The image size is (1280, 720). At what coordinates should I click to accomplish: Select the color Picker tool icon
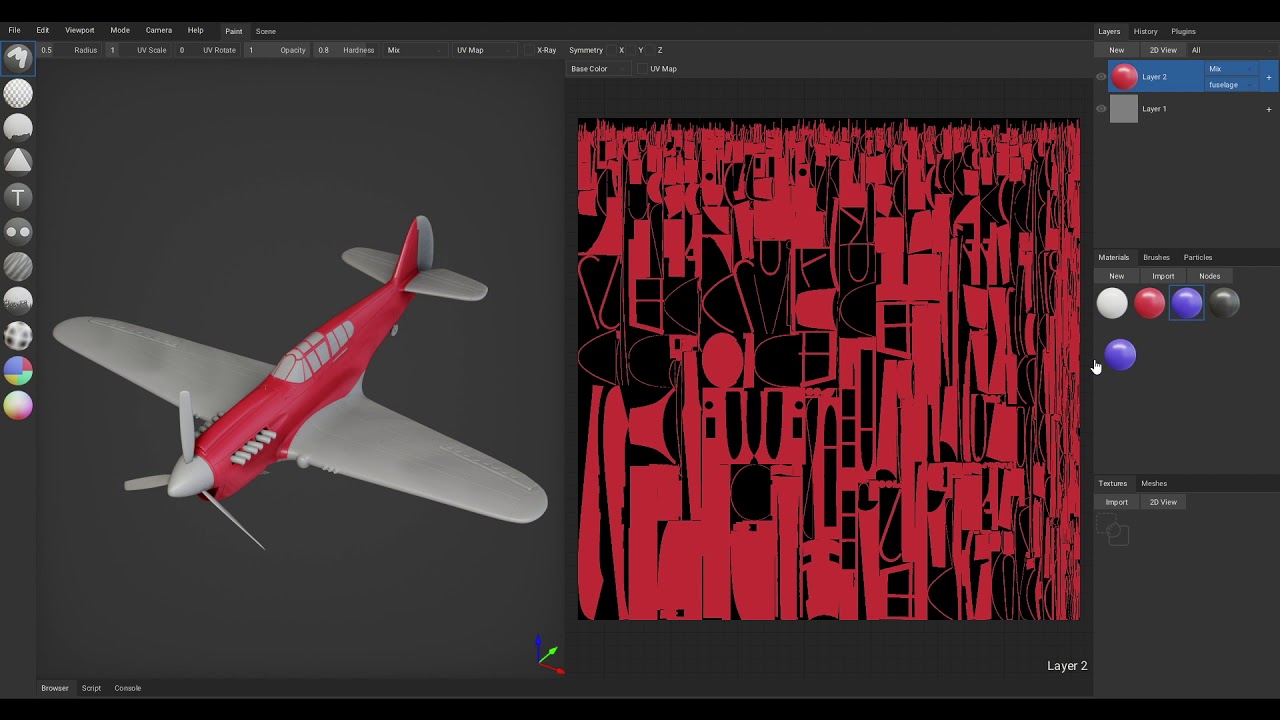pos(18,405)
